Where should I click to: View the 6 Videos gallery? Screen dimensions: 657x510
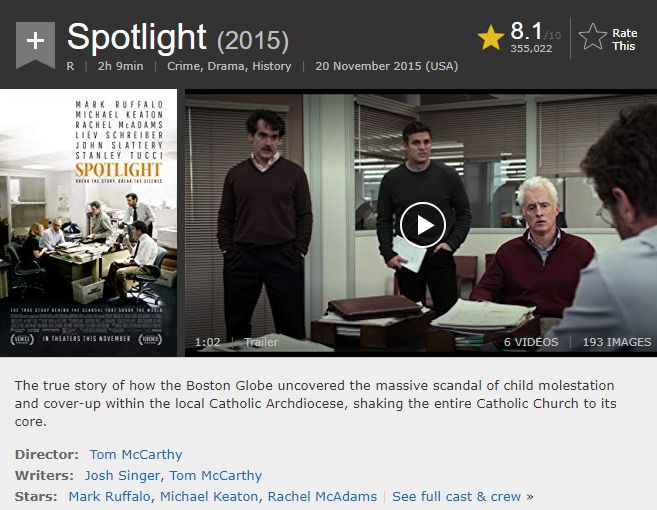coord(529,342)
